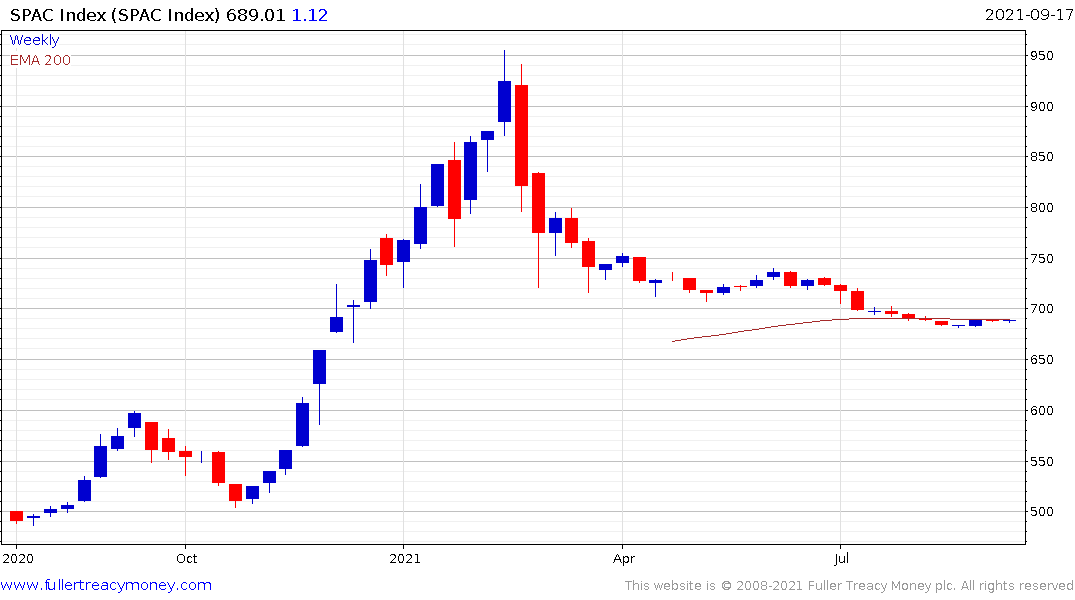Click the 850 price axis label

1041,156
